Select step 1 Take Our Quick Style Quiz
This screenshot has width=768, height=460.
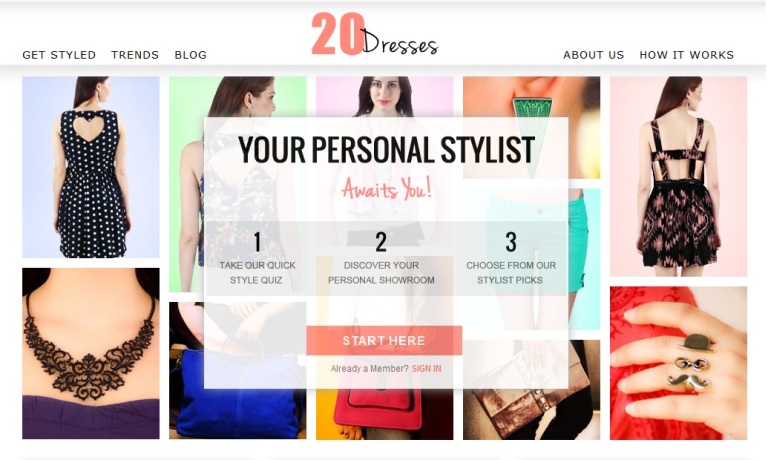[257, 258]
